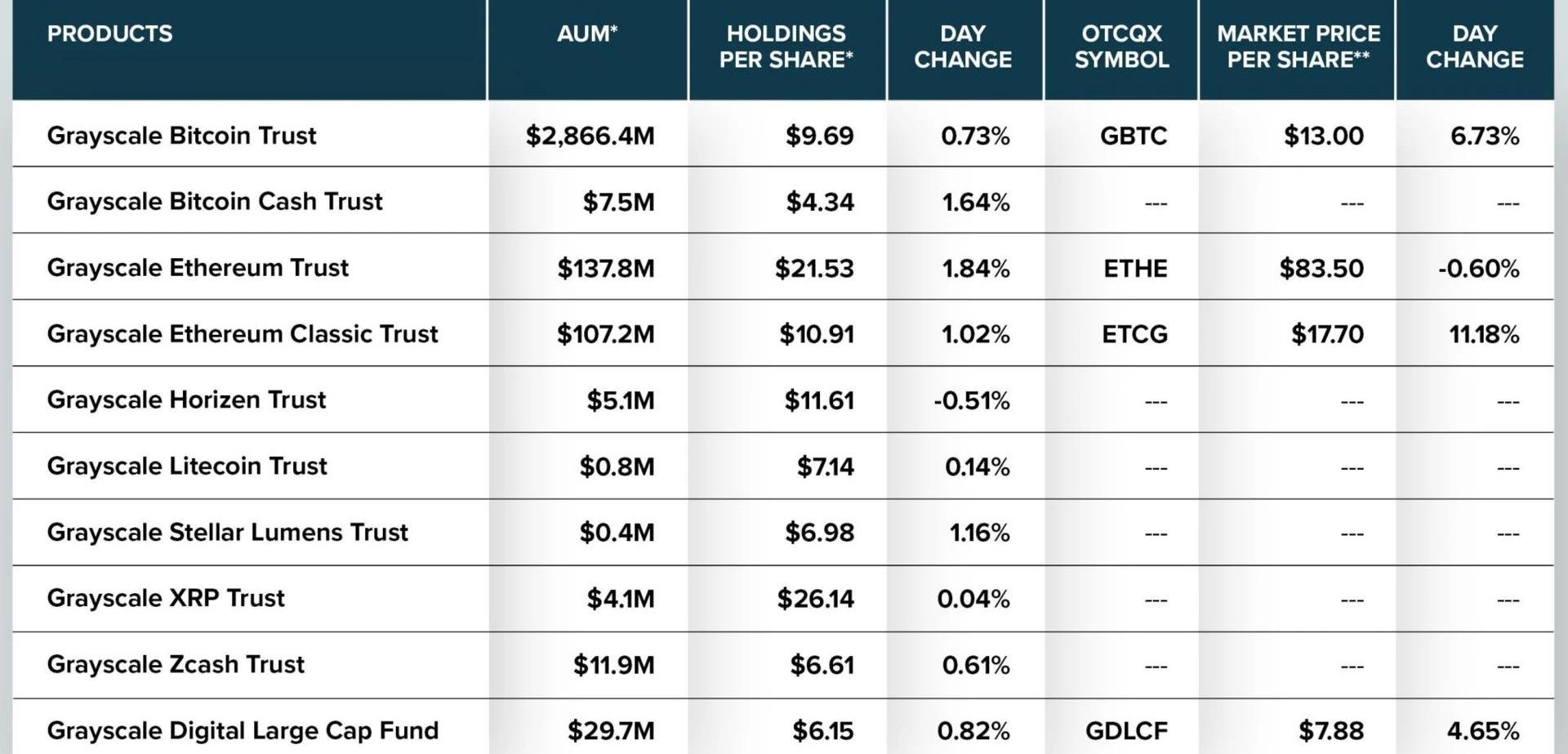Click the AUM column header
The height and width of the screenshot is (754, 1568).
(586, 33)
